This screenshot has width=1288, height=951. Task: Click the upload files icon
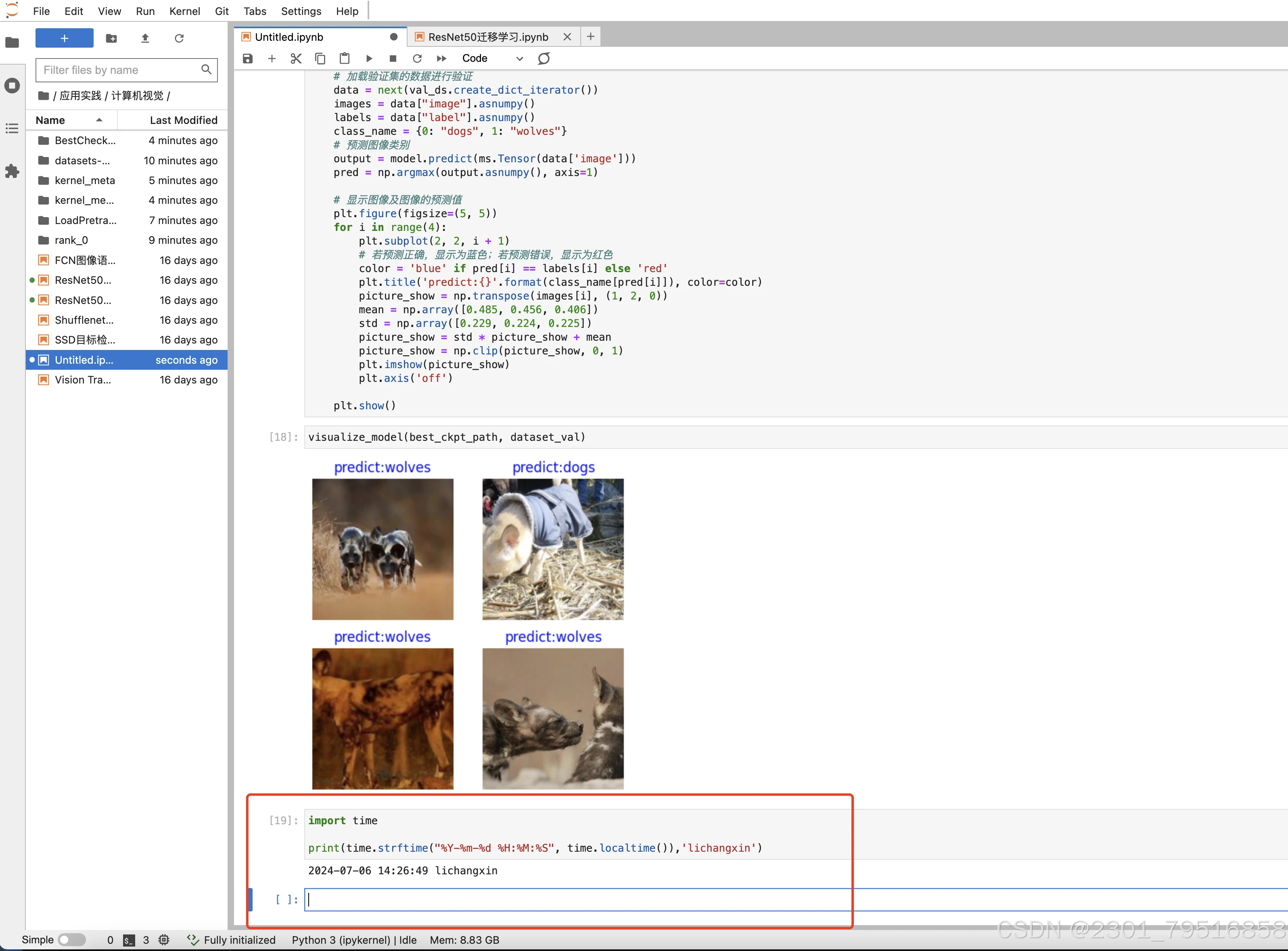click(x=145, y=38)
